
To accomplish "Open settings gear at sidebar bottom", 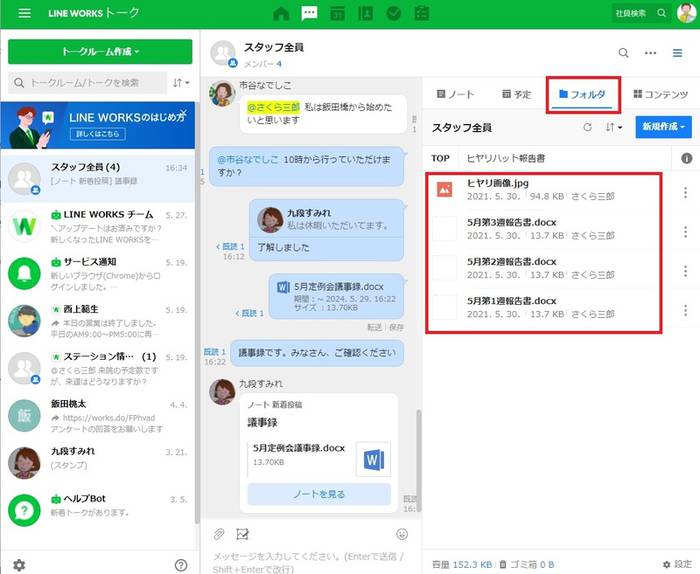I will point(19,565).
